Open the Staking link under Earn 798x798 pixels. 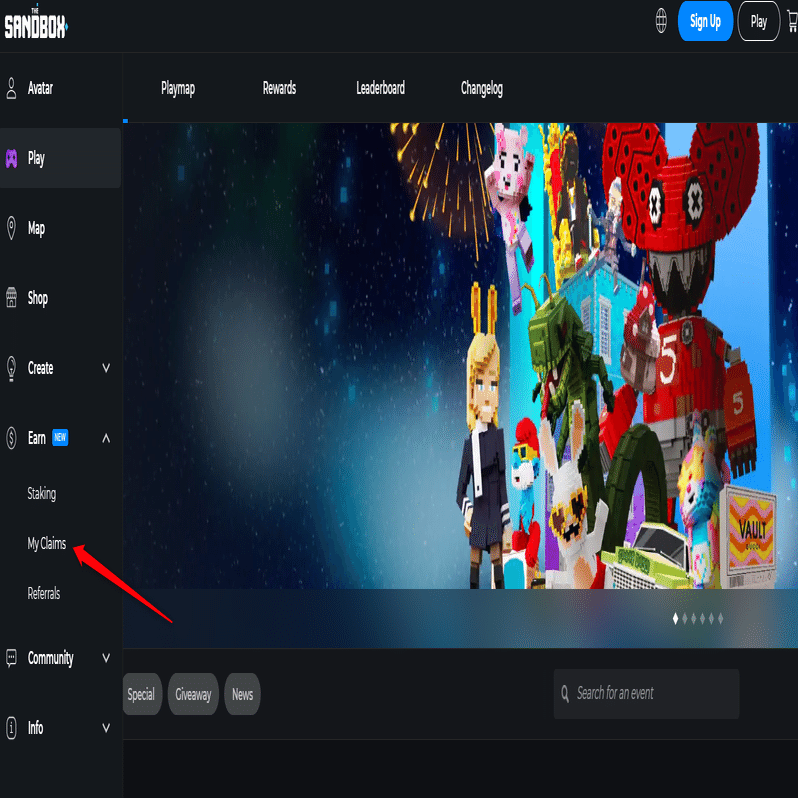click(42, 493)
